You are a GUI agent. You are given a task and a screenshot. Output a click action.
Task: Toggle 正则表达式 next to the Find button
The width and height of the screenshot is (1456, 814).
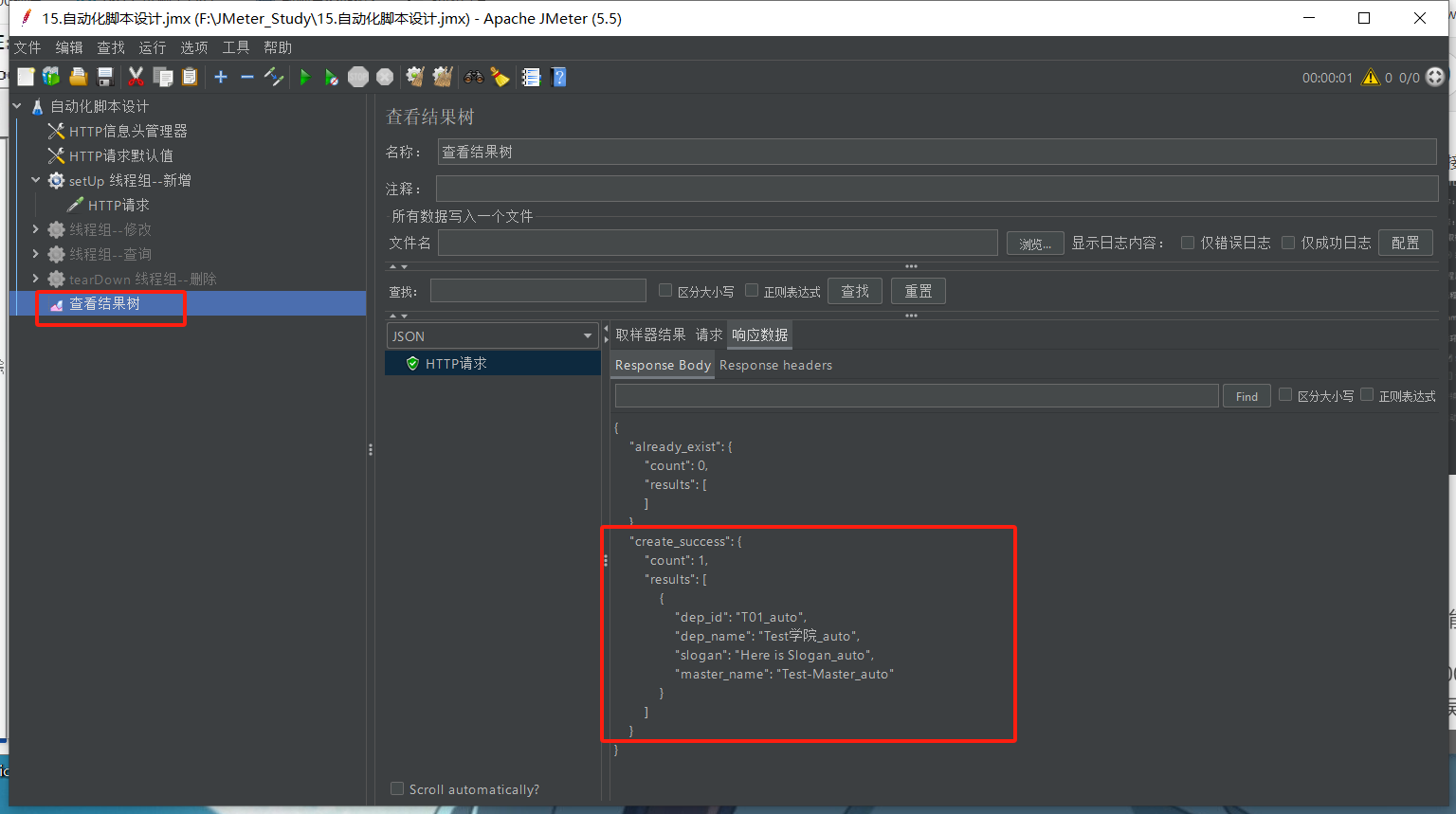pyautogui.click(x=1367, y=395)
